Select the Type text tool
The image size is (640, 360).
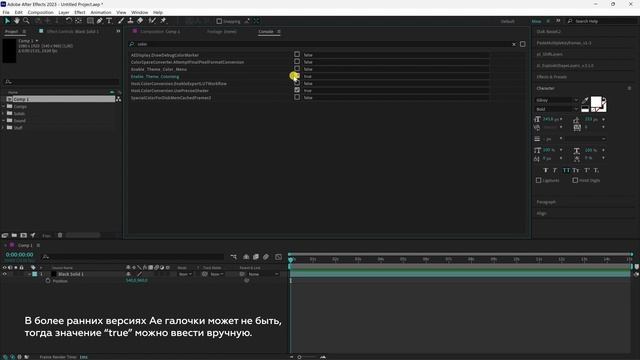(109, 21)
